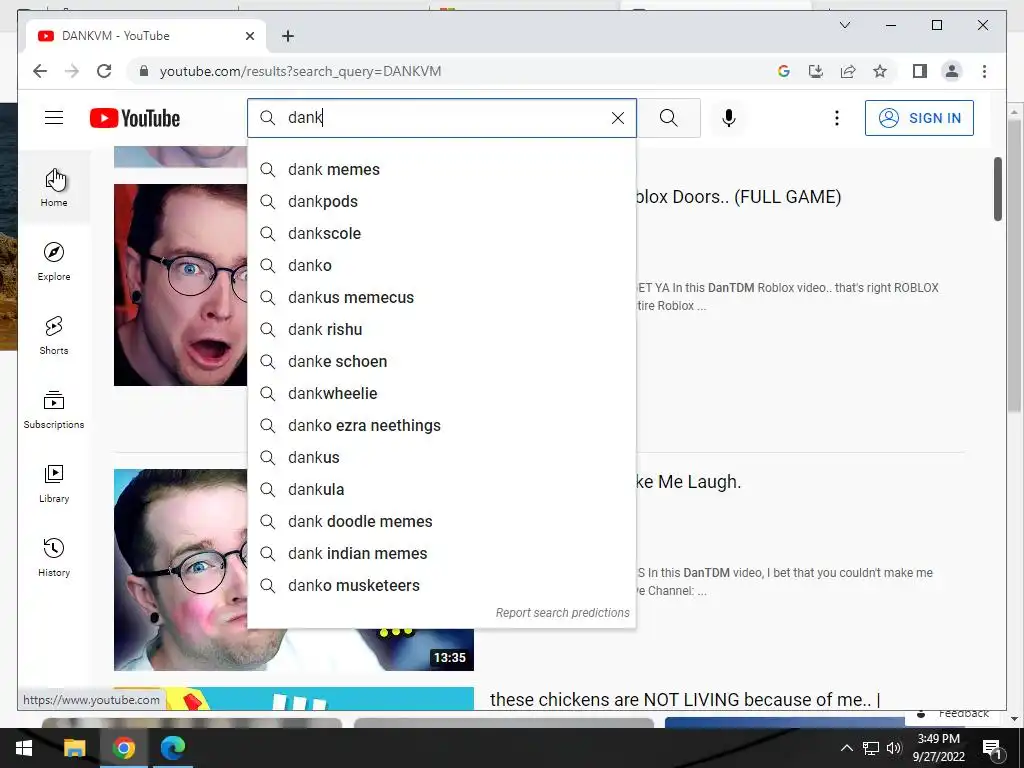Select suggestion "dankscole"
The image size is (1024, 768).
point(441,234)
